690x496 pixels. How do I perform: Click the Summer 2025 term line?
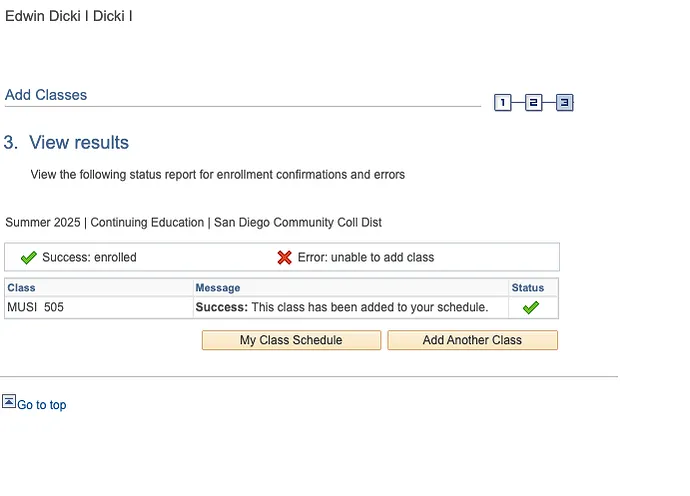click(193, 222)
